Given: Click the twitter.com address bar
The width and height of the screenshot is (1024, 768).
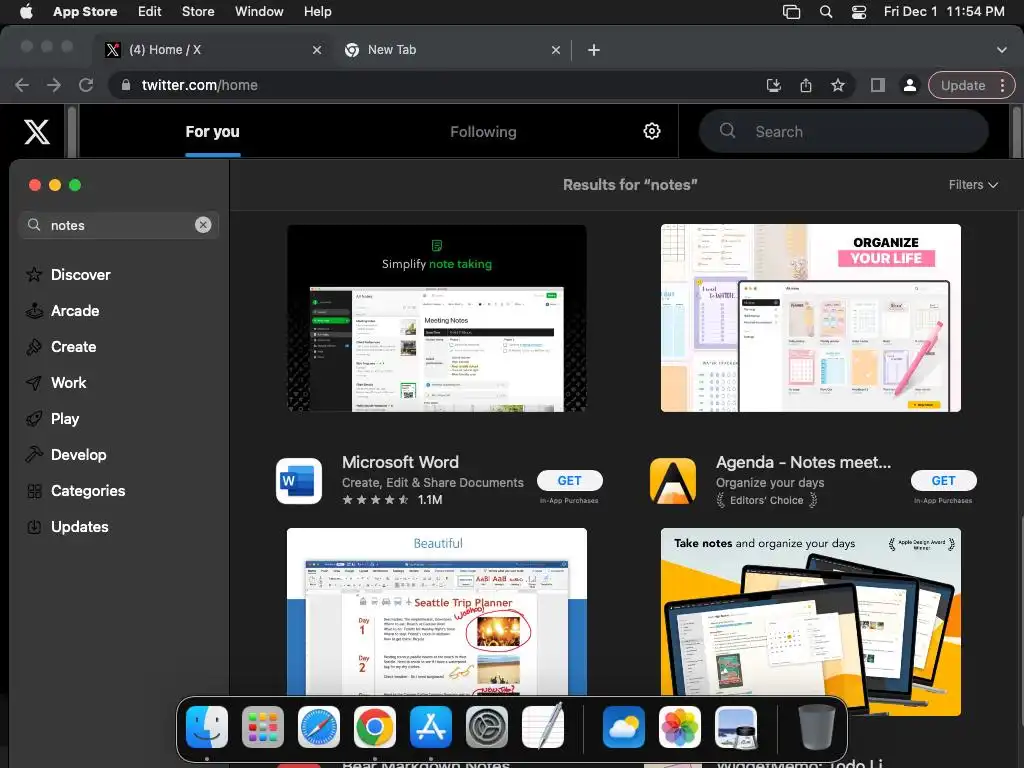Looking at the screenshot, I should pyautogui.click(x=431, y=86).
